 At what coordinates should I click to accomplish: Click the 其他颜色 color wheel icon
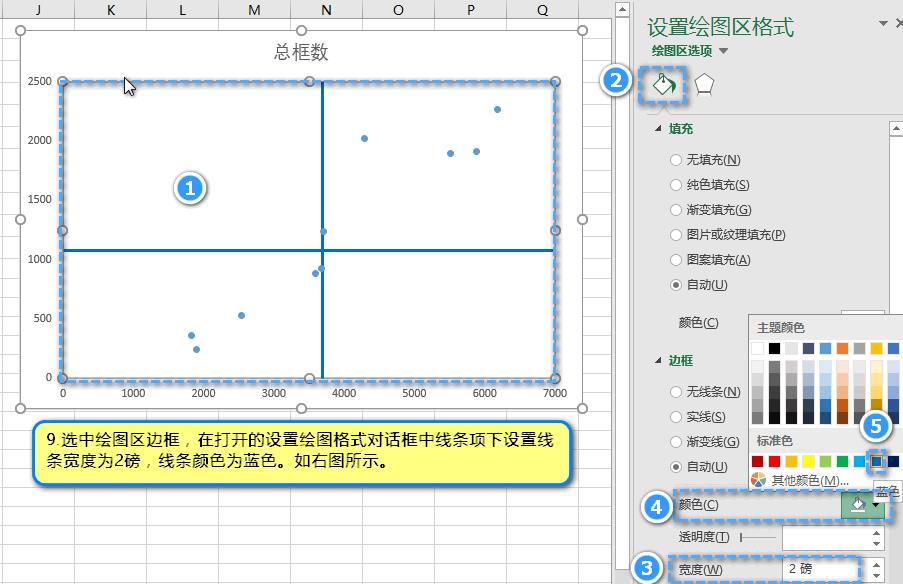click(759, 481)
